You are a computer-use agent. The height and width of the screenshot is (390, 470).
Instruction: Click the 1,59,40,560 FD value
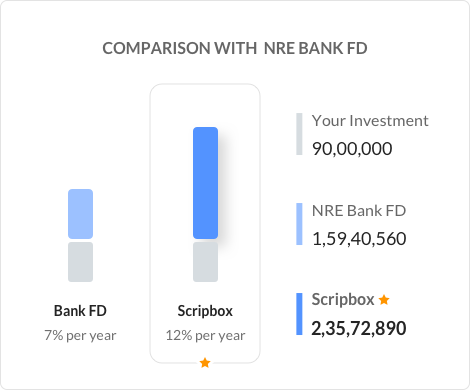point(359,239)
